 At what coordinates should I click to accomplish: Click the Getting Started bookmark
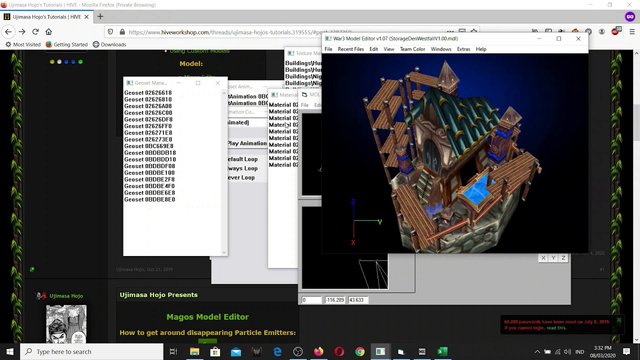pyautogui.click(x=67, y=44)
